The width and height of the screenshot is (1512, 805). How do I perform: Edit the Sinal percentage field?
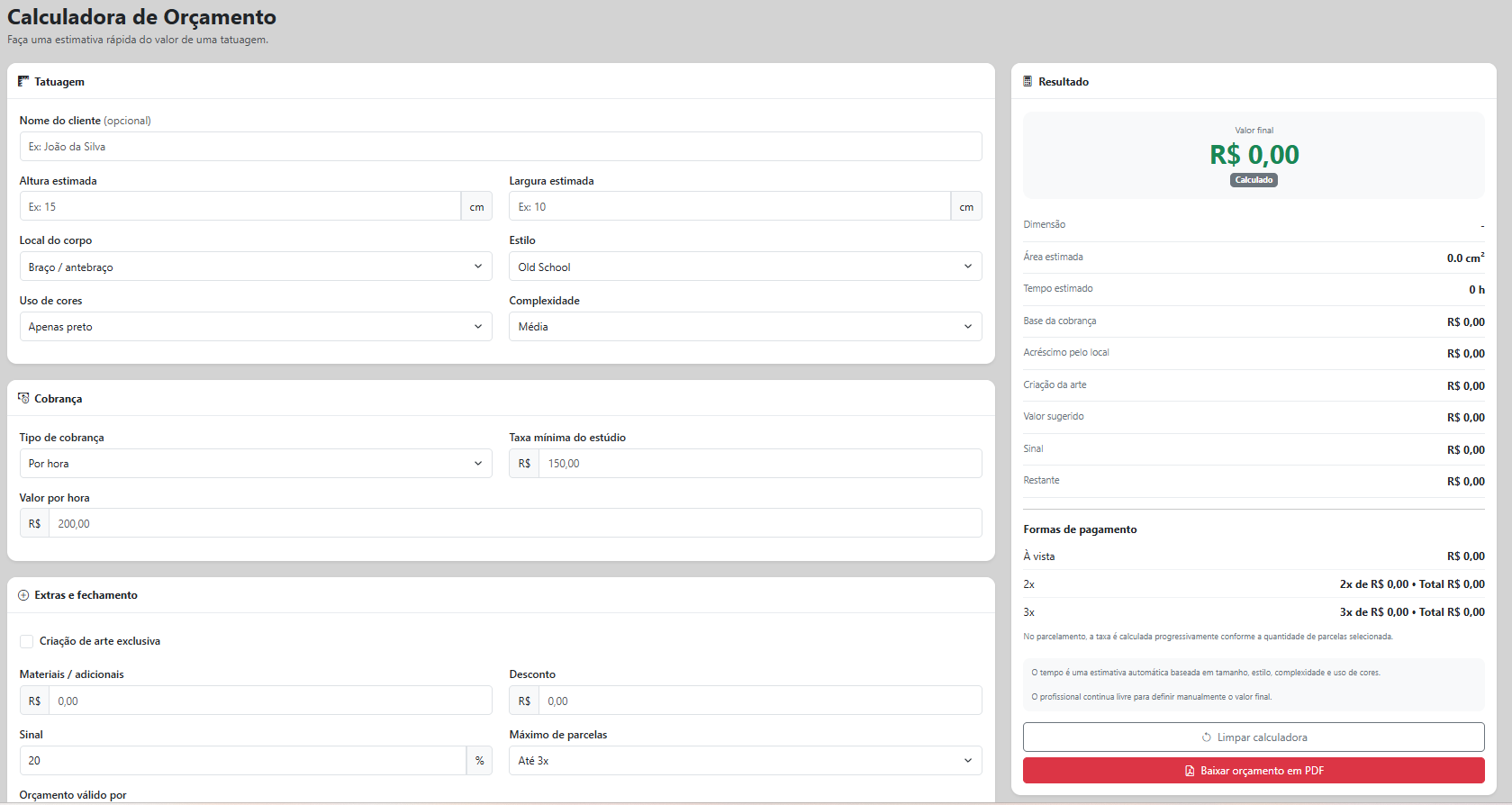[x=243, y=761]
